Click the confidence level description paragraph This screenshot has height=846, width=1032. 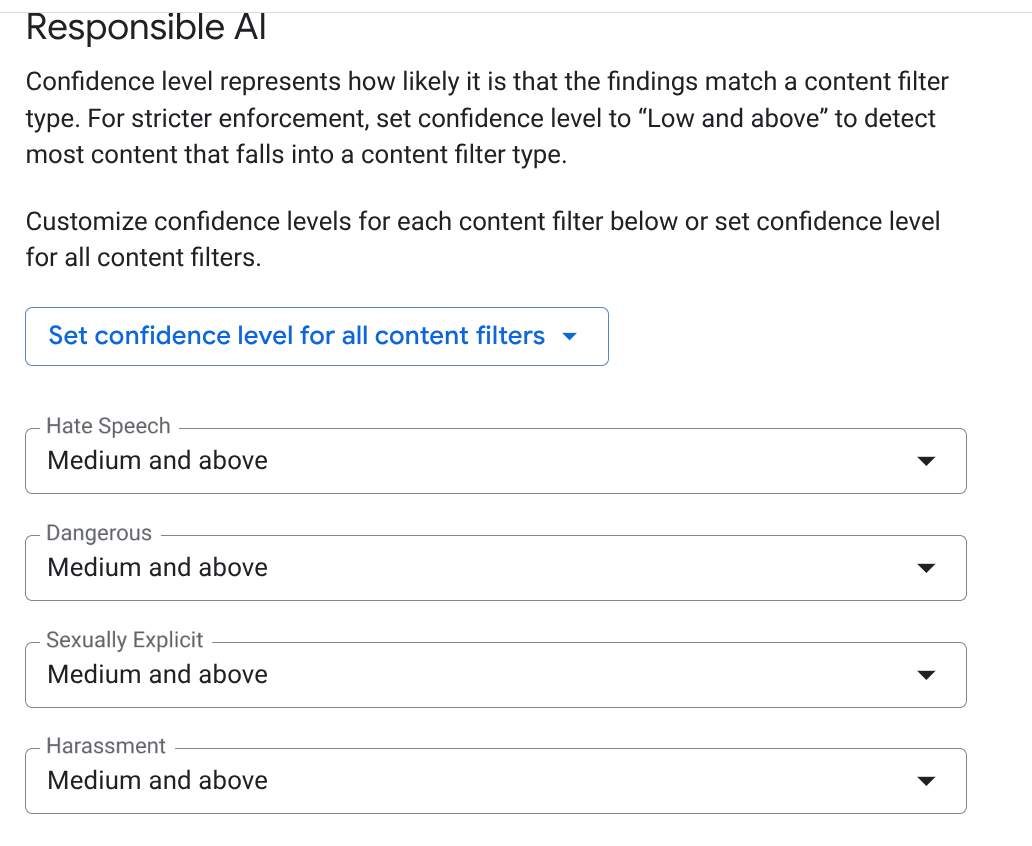pyautogui.click(x=480, y=119)
